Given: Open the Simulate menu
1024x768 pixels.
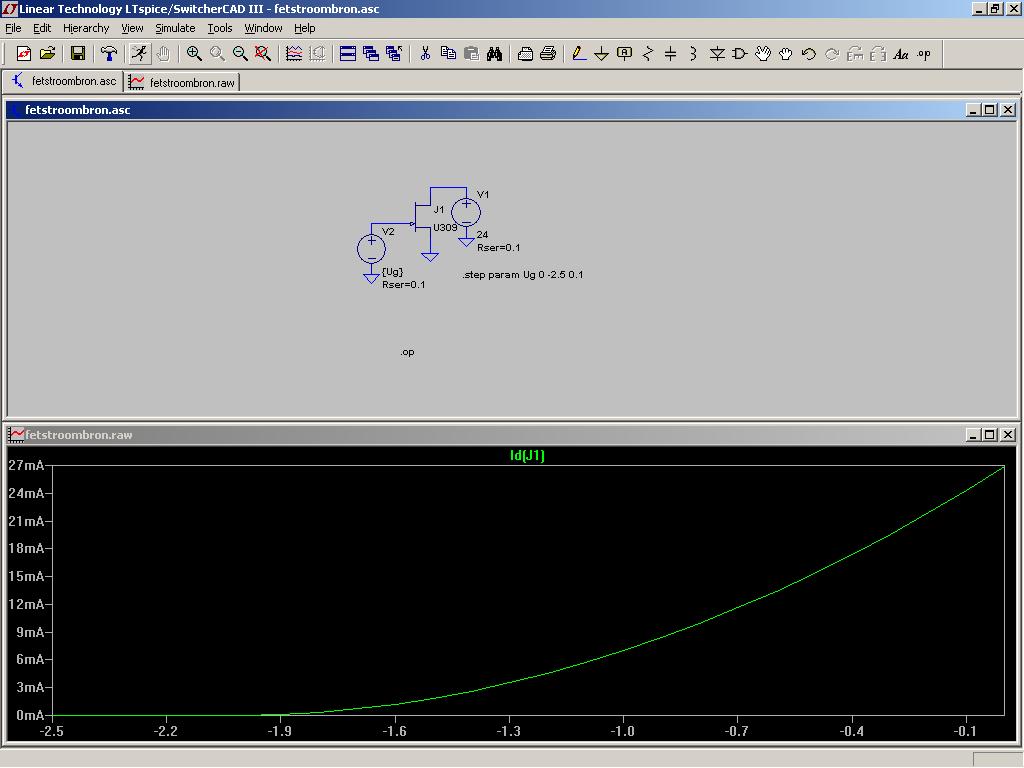Looking at the screenshot, I should (x=175, y=28).
